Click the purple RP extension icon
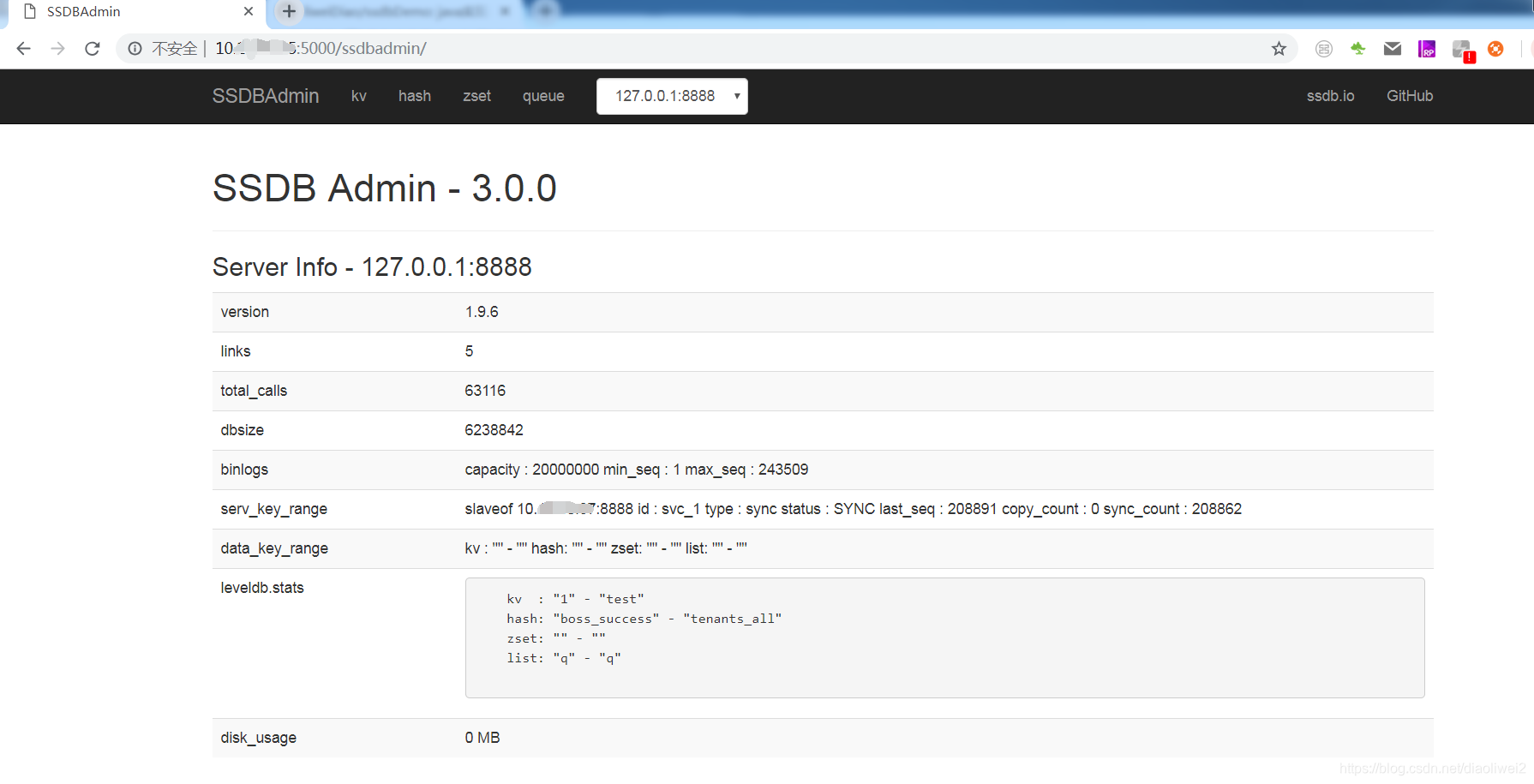The height and width of the screenshot is (784, 1534). [1427, 49]
